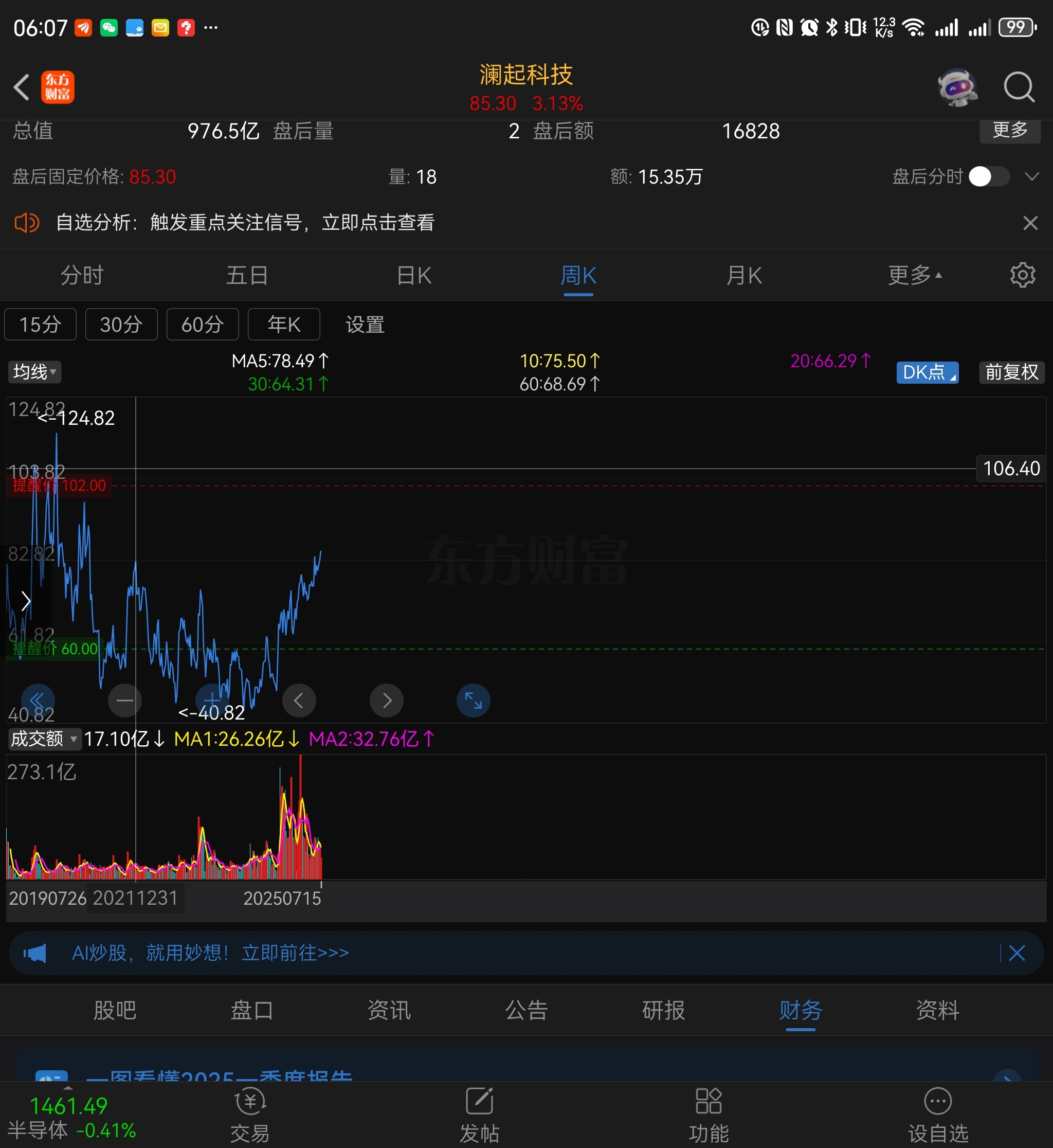Open the 资料 tab
The image size is (1053, 1148).
(x=938, y=1011)
